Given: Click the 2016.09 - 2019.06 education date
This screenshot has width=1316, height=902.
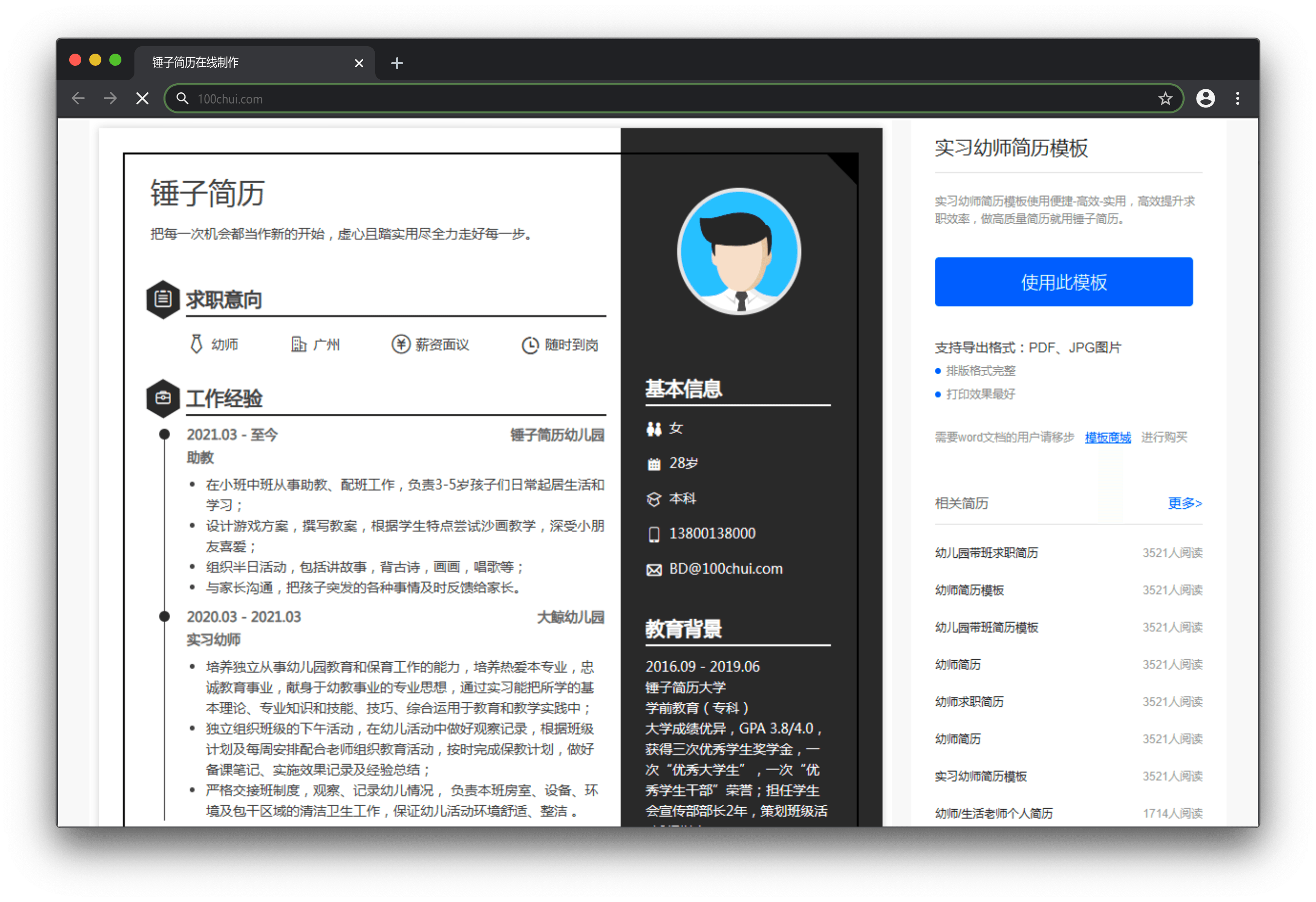Looking at the screenshot, I should click(702, 666).
